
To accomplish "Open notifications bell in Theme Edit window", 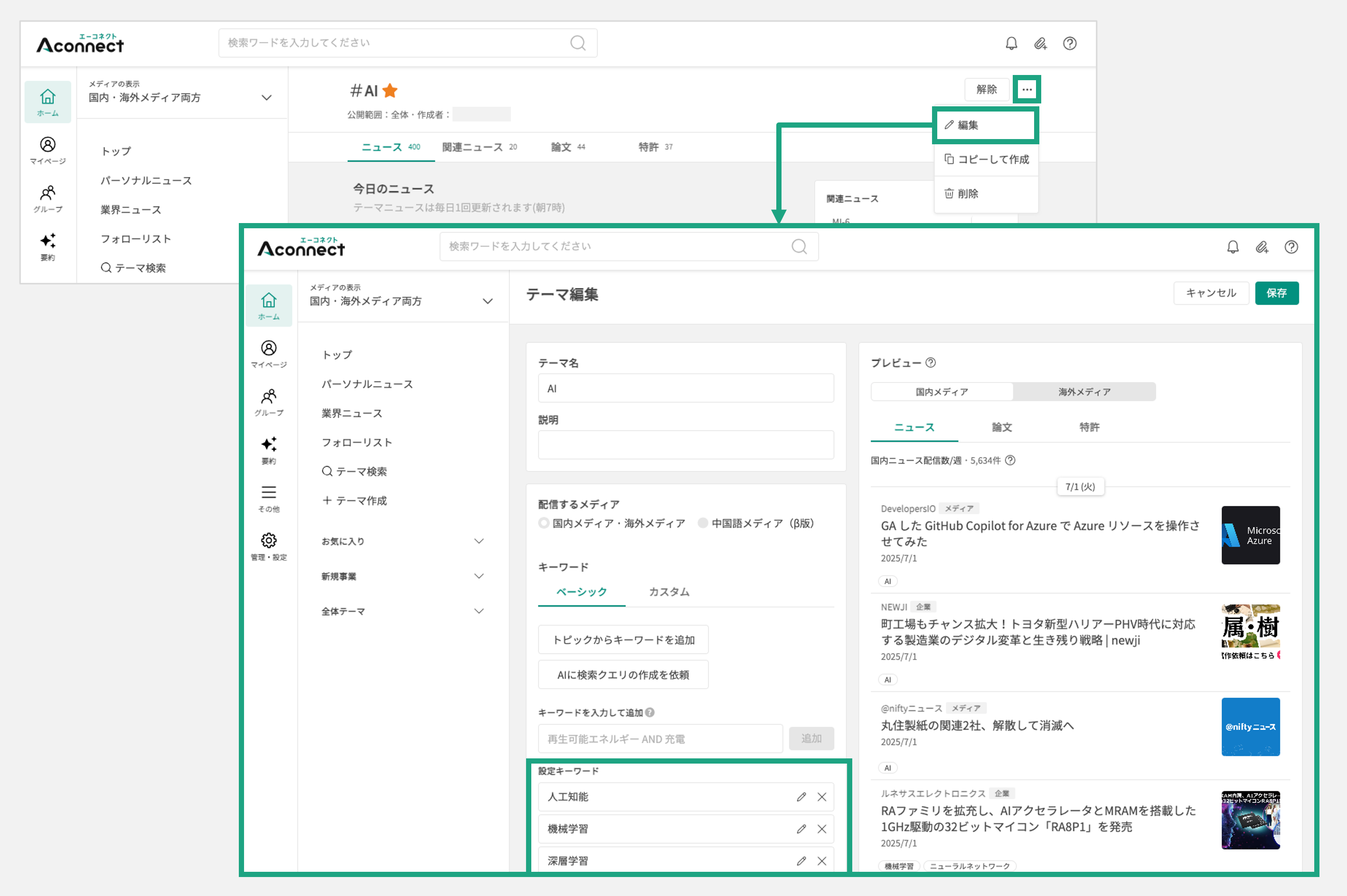I will coord(1233,247).
